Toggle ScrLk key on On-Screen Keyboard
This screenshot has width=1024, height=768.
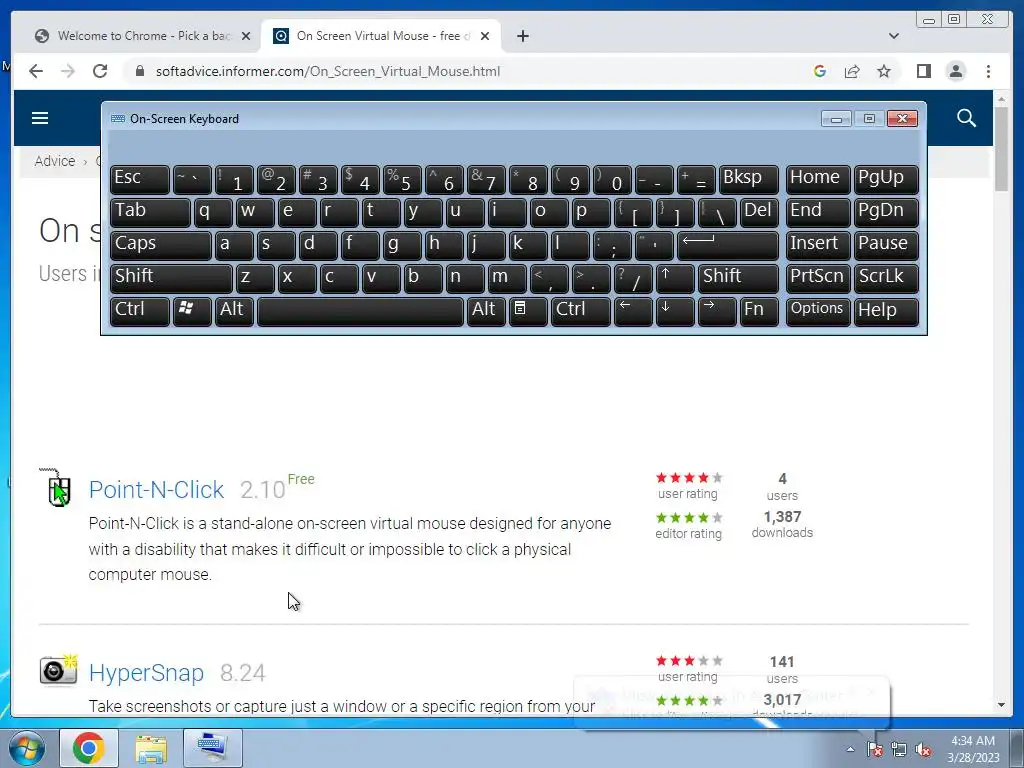click(x=886, y=278)
